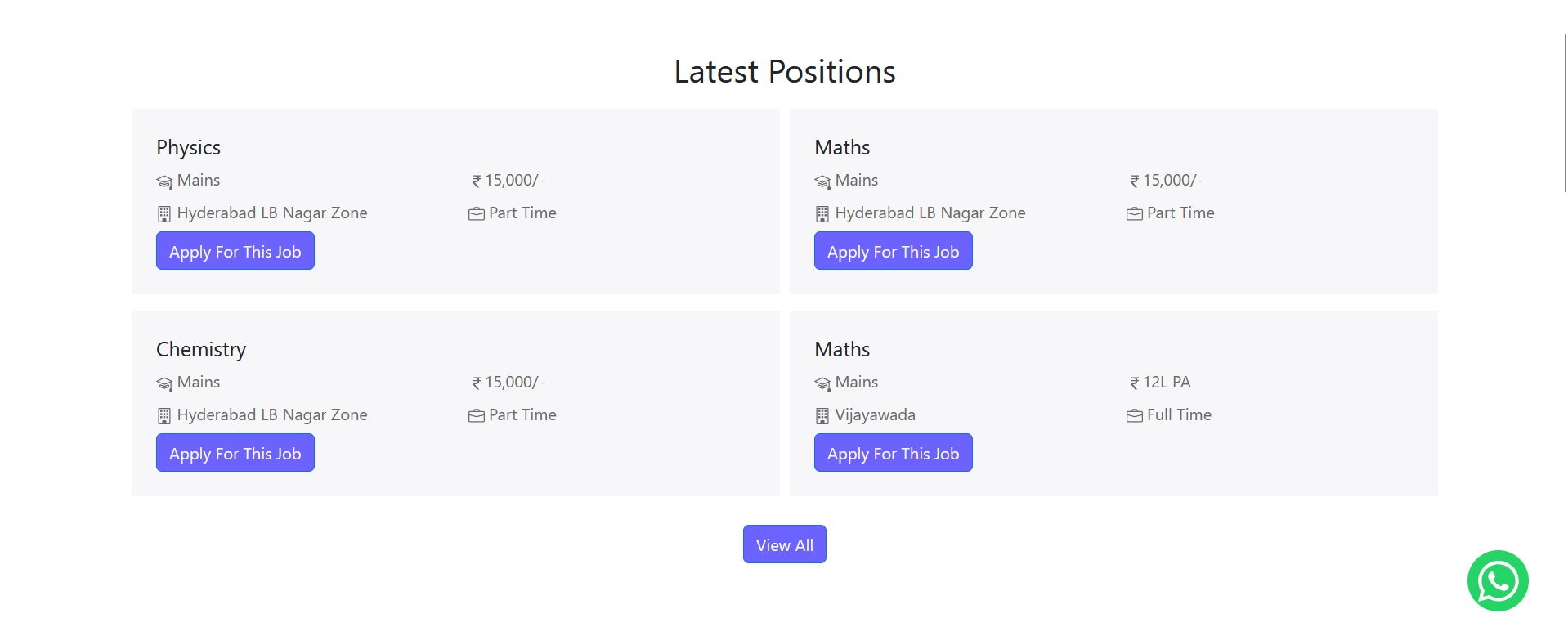Click the Physics position title

coord(188,148)
